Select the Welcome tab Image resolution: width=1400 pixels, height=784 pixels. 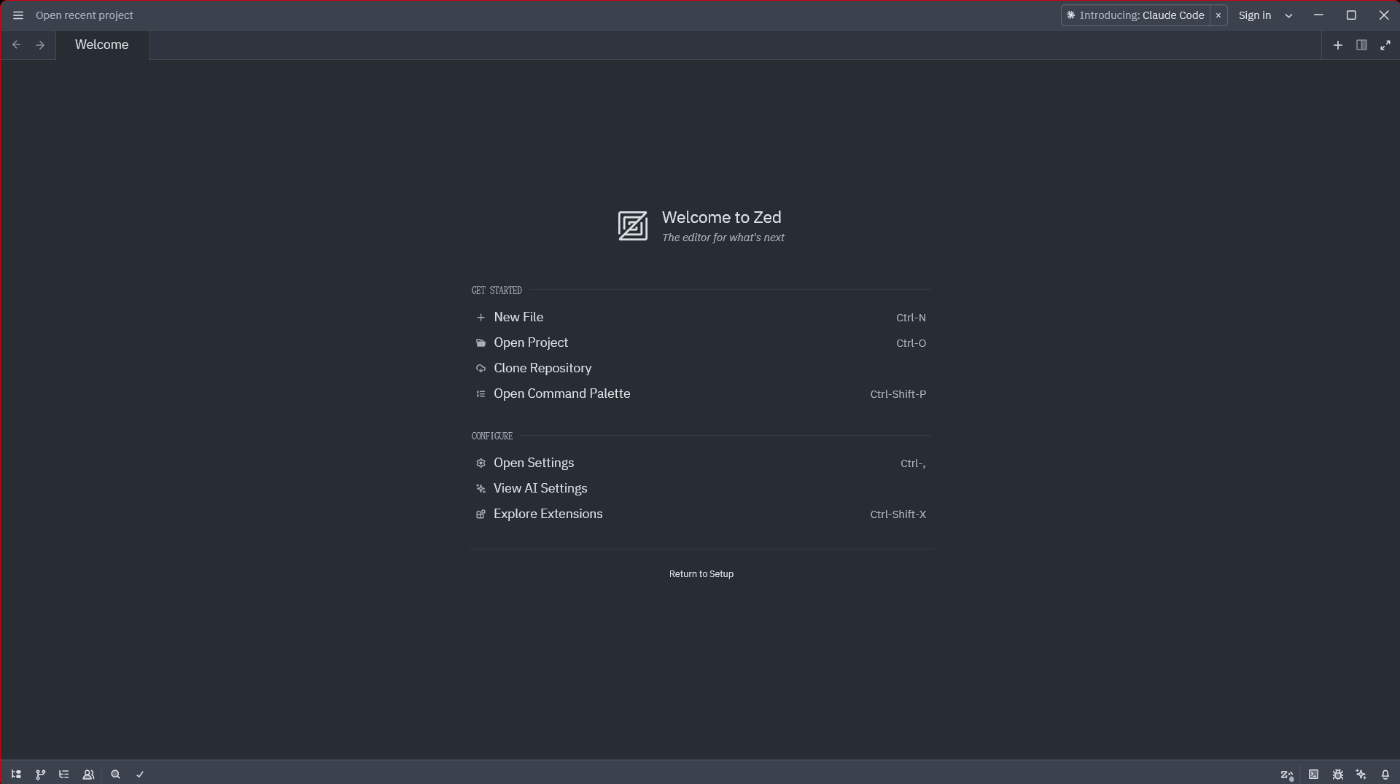pos(102,45)
